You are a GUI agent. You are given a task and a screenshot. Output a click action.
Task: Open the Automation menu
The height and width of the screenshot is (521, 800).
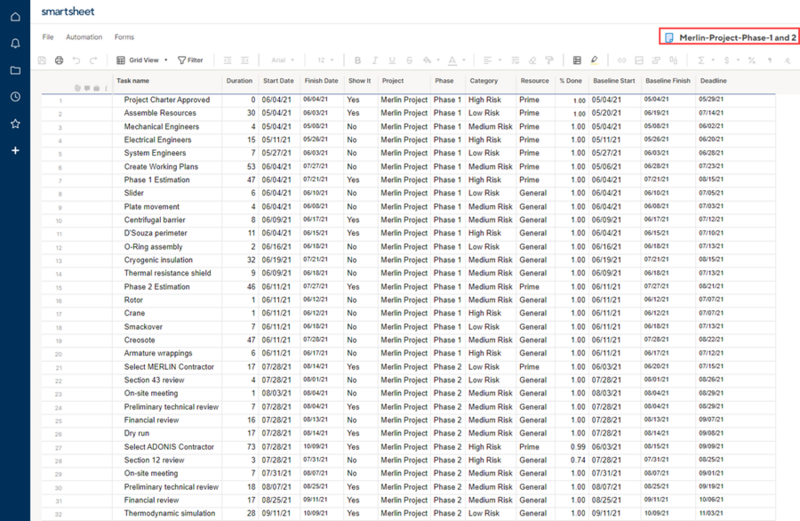point(84,37)
